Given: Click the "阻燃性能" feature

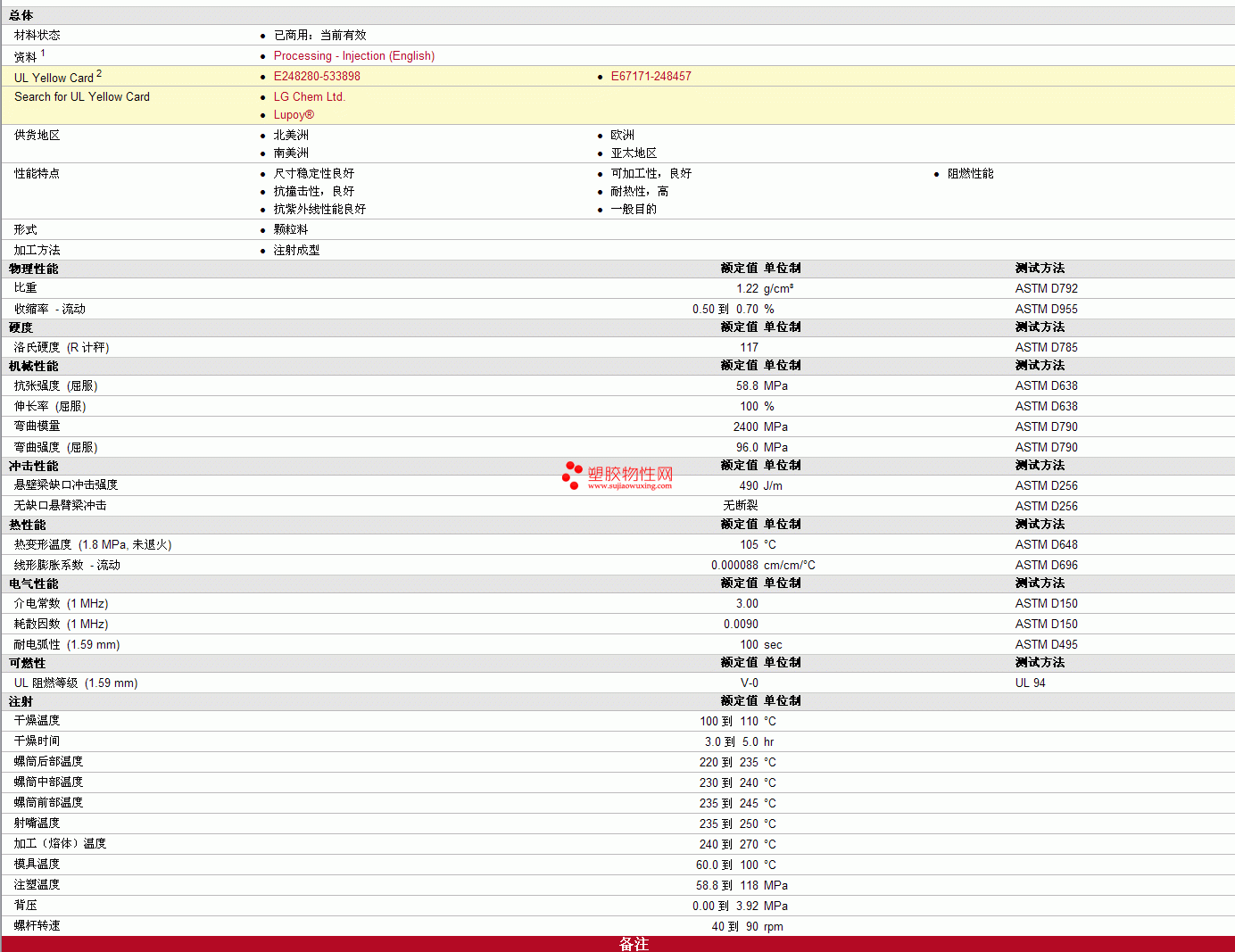Looking at the screenshot, I should [x=971, y=174].
